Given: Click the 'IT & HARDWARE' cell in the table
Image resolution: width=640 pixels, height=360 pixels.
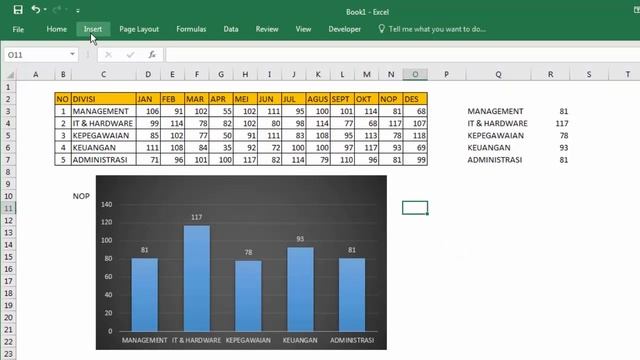Looking at the screenshot, I should [x=104, y=123].
